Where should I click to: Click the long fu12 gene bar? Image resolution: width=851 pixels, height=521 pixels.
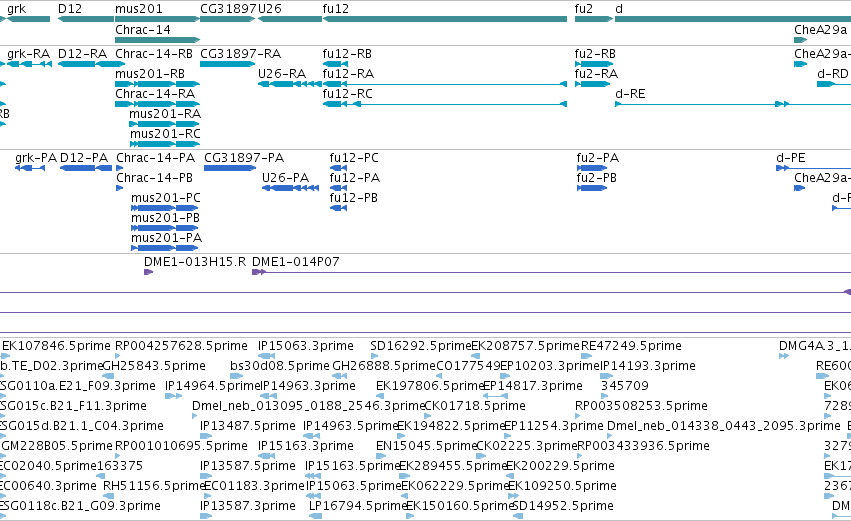point(445,19)
